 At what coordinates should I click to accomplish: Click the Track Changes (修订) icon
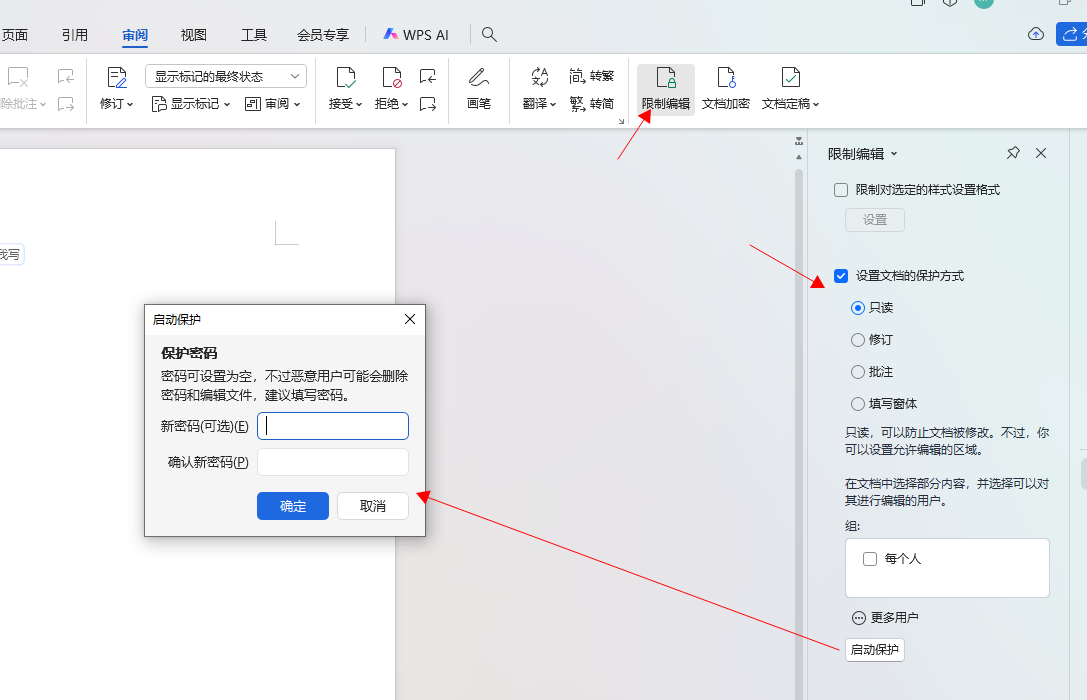coord(116,78)
